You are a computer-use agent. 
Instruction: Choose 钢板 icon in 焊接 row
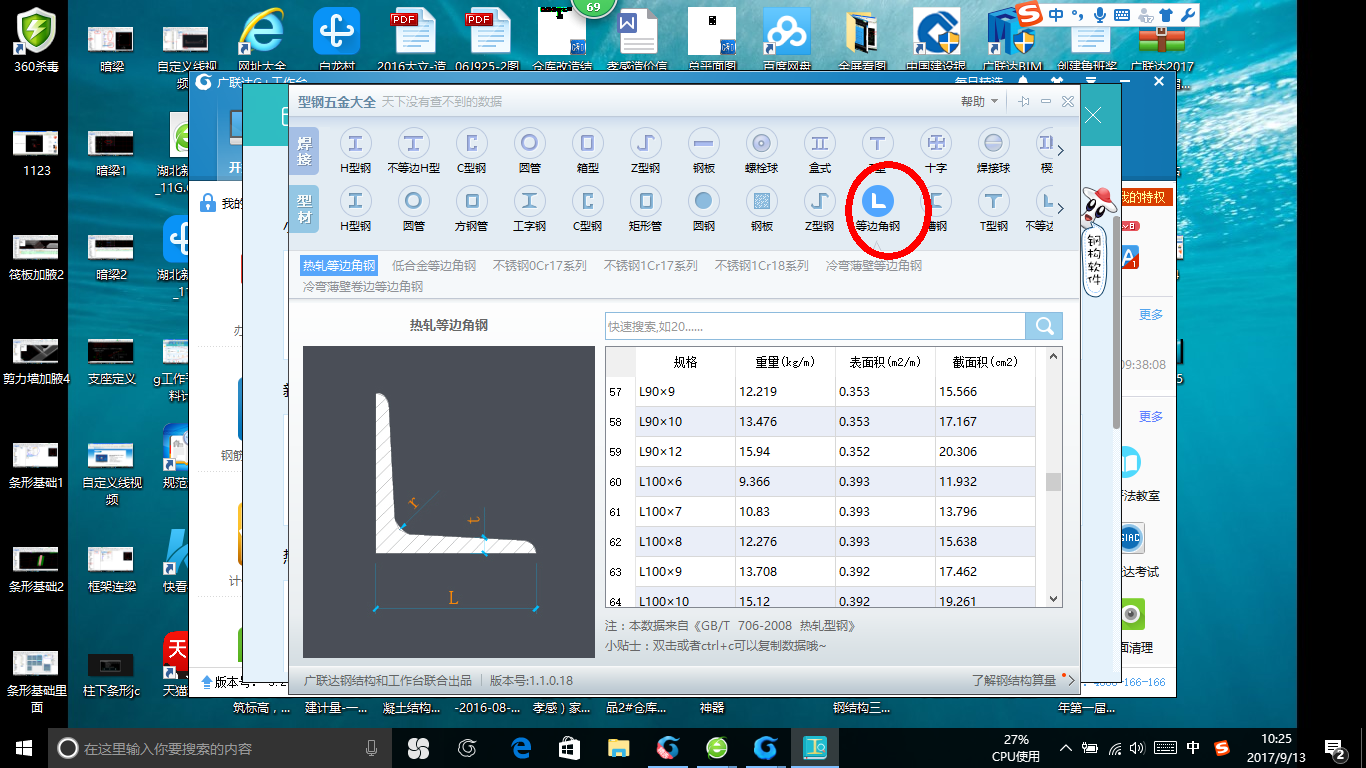[703, 143]
